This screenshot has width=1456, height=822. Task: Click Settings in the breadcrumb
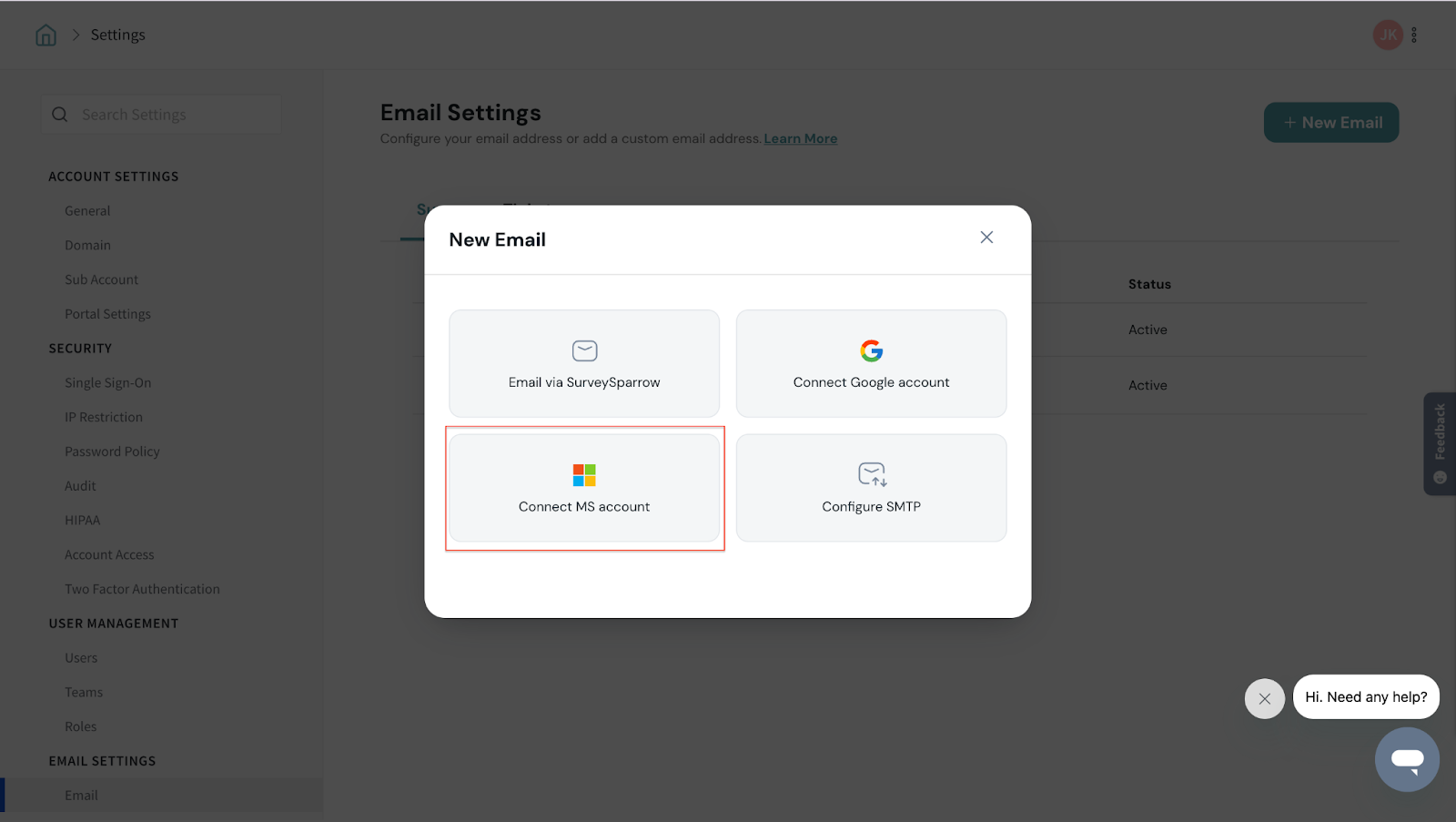pos(117,36)
